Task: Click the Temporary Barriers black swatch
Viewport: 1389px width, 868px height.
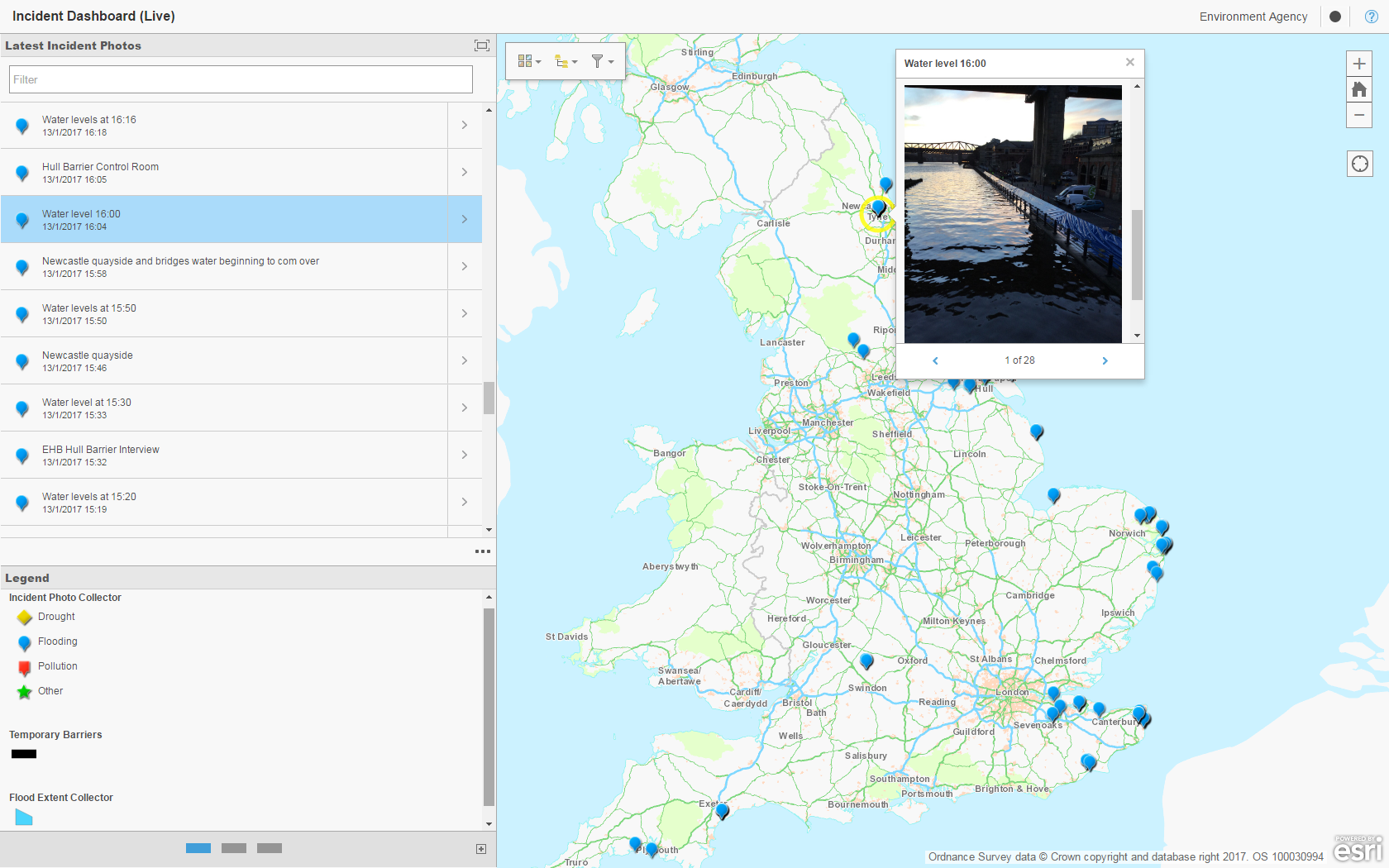Action: pos(24,754)
